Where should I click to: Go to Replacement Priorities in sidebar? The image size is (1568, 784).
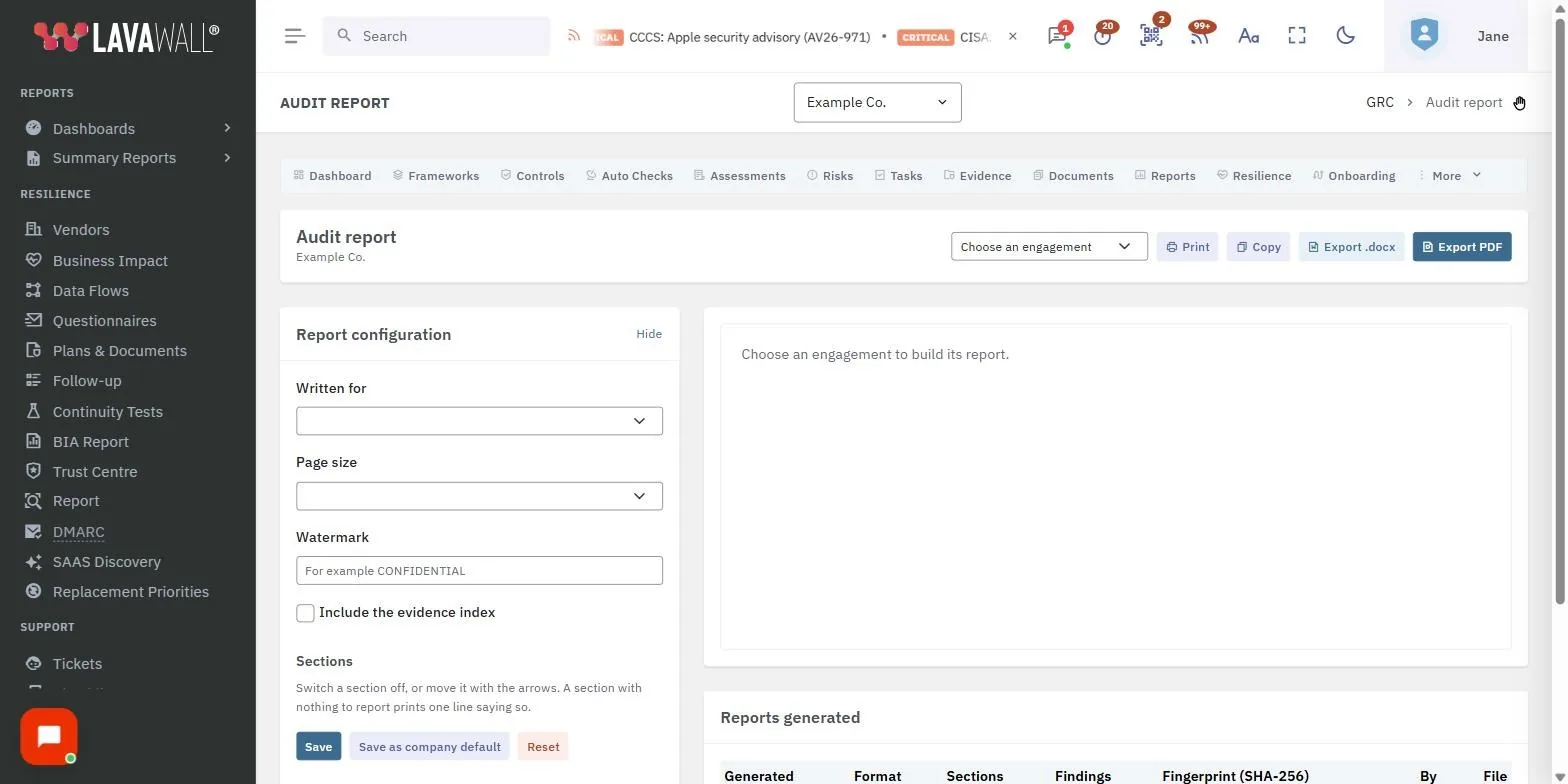click(130, 592)
